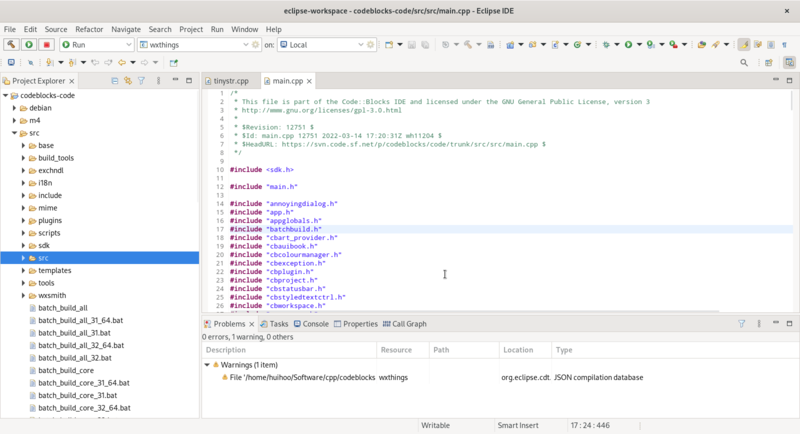The width and height of the screenshot is (800, 434).
Task: Toggle Show Whitespace Characters pilcrow button
Action: [785, 45]
